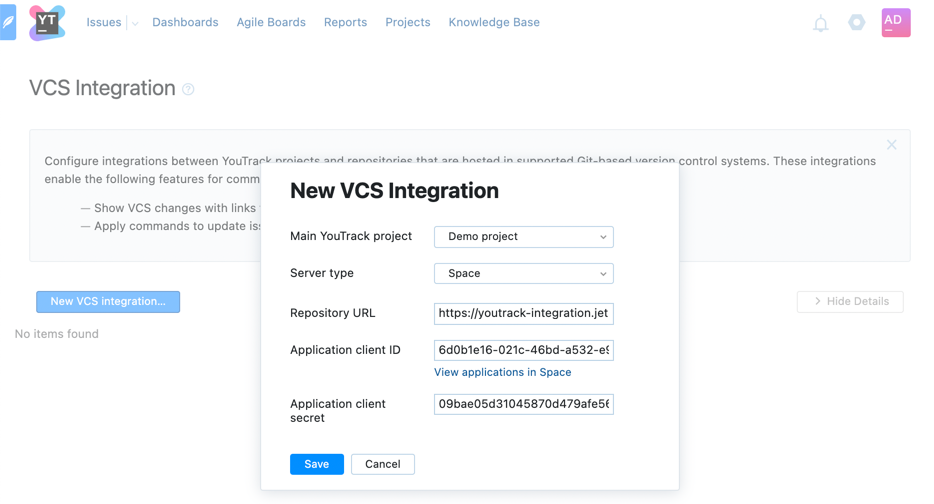Open the Knowledge Base menu item
934x504 pixels.
click(x=494, y=22)
